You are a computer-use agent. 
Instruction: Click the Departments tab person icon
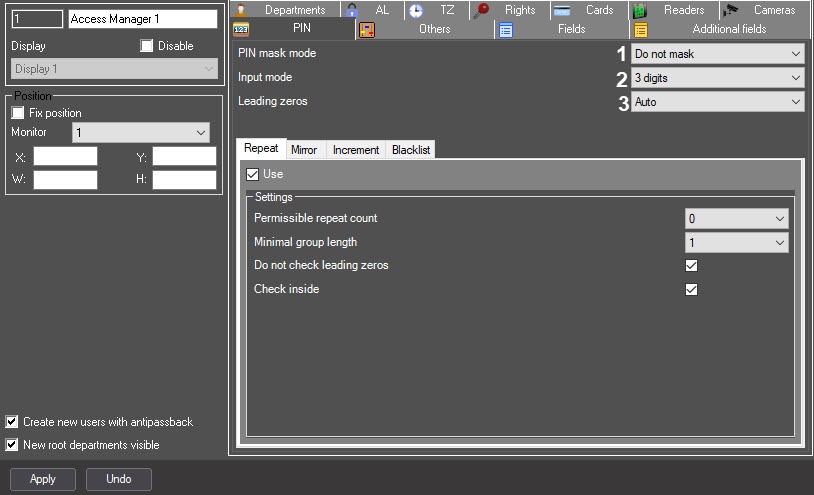(x=241, y=10)
